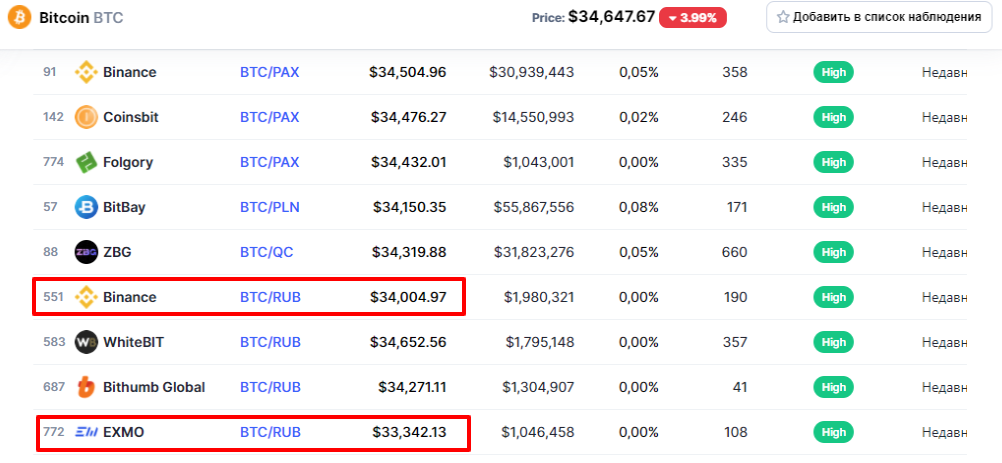The height and width of the screenshot is (463, 1002).
Task: Click the High badge in the Folgory row
Action: pyautogui.click(x=833, y=162)
